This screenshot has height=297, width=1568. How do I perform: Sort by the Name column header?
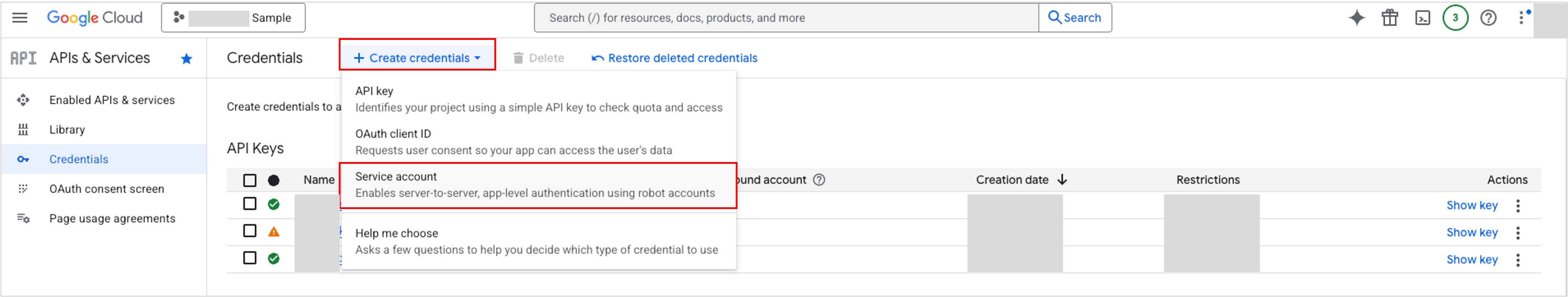(319, 179)
